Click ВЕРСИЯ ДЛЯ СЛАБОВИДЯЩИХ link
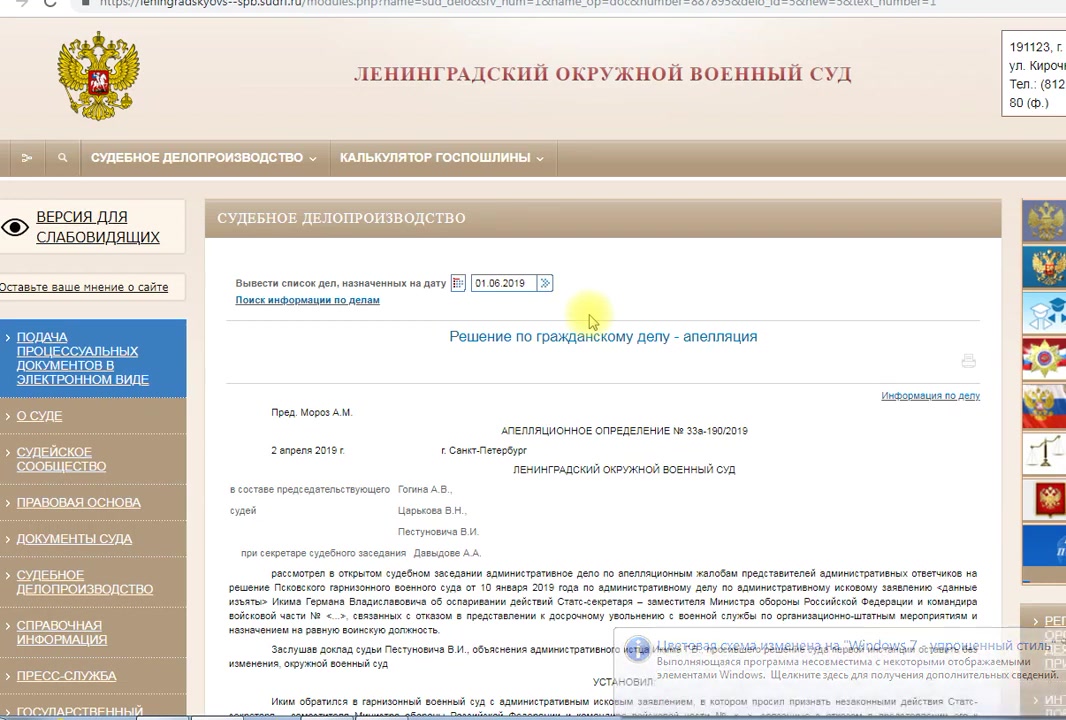 (x=98, y=226)
